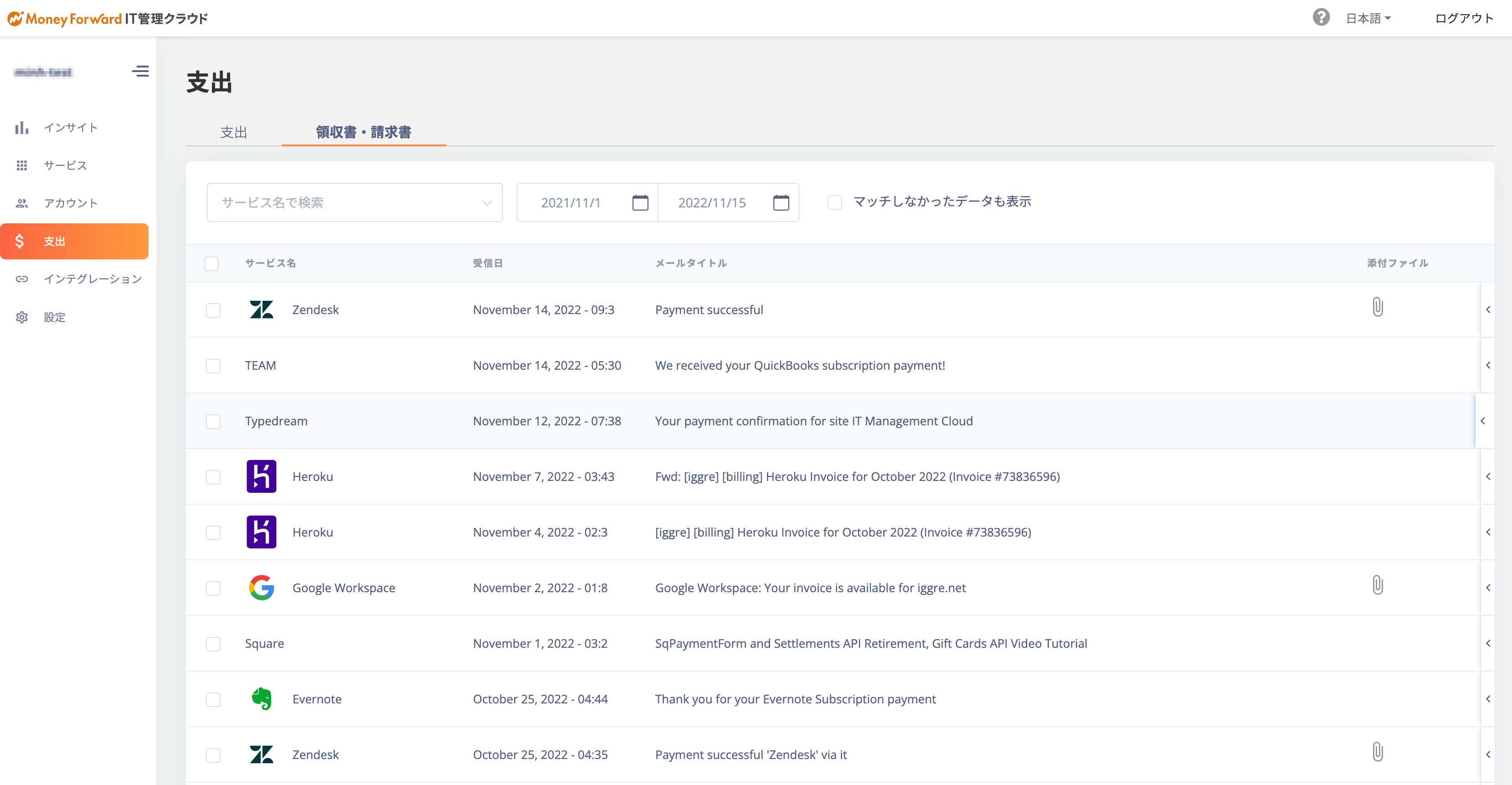Check the Google Workspace row
This screenshot has width=1512, height=785.
click(213, 589)
